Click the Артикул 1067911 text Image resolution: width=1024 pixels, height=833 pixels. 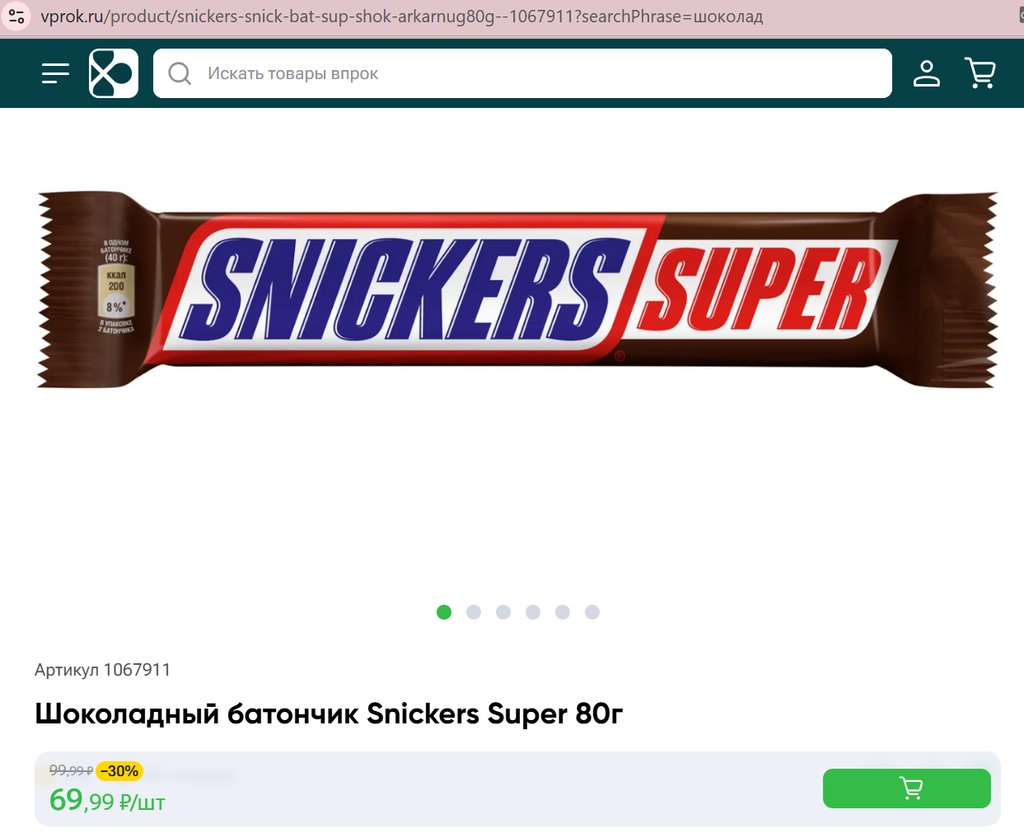103,670
